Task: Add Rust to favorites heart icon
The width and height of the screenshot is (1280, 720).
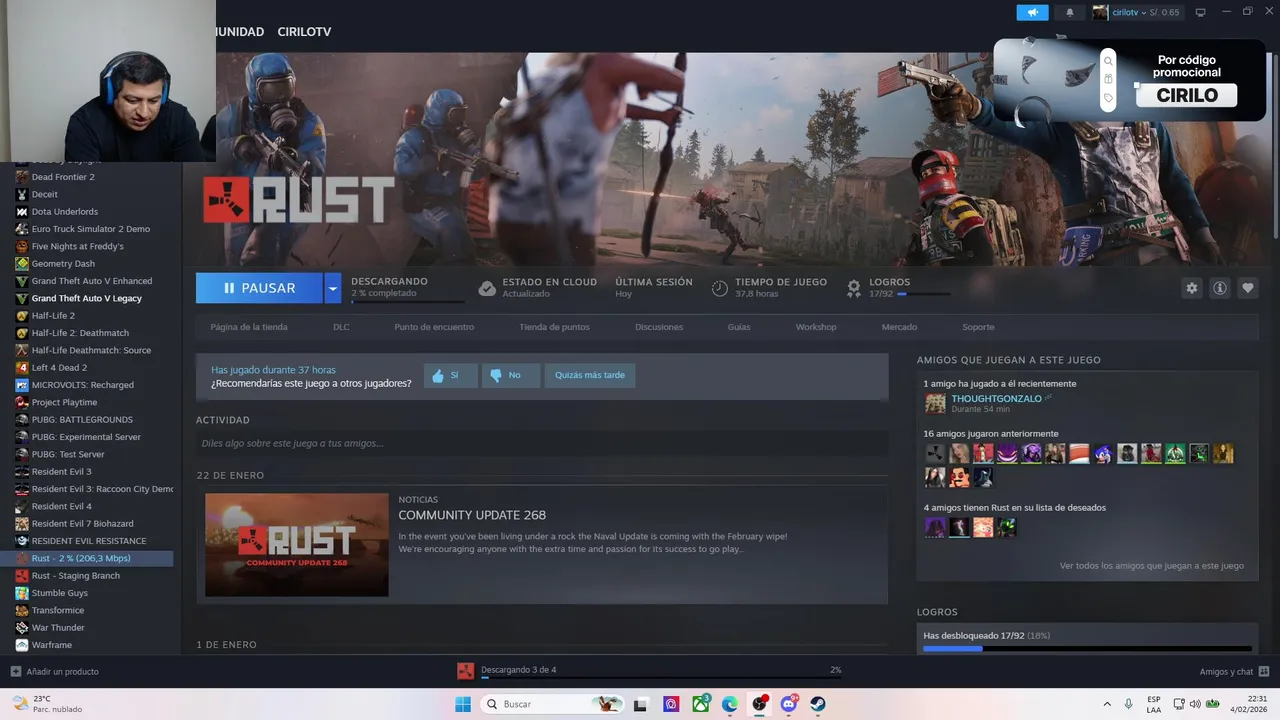Action: pos(1247,288)
